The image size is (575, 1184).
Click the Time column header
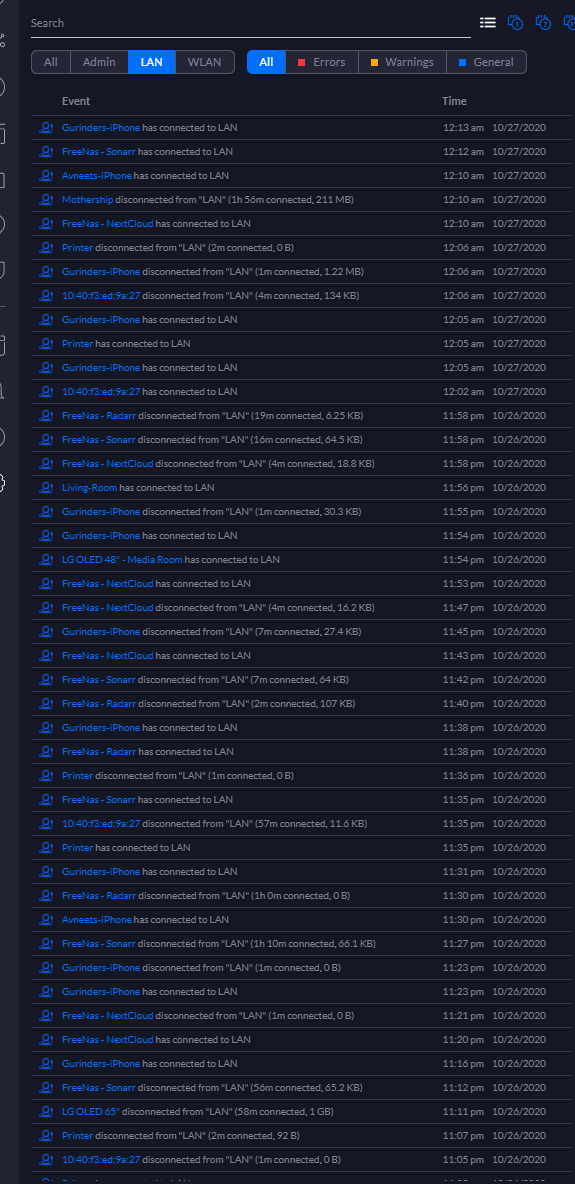coord(454,101)
